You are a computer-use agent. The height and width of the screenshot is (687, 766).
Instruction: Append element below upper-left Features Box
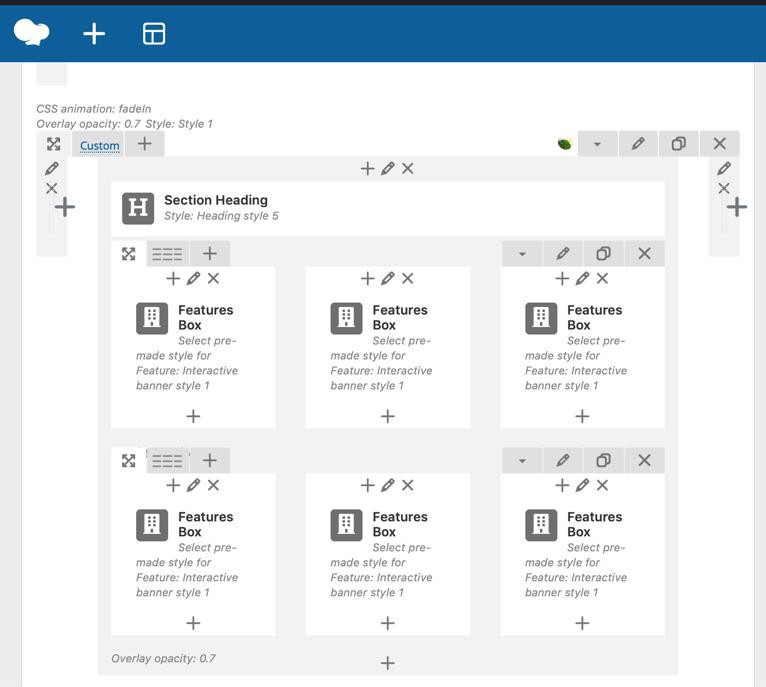(193, 416)
